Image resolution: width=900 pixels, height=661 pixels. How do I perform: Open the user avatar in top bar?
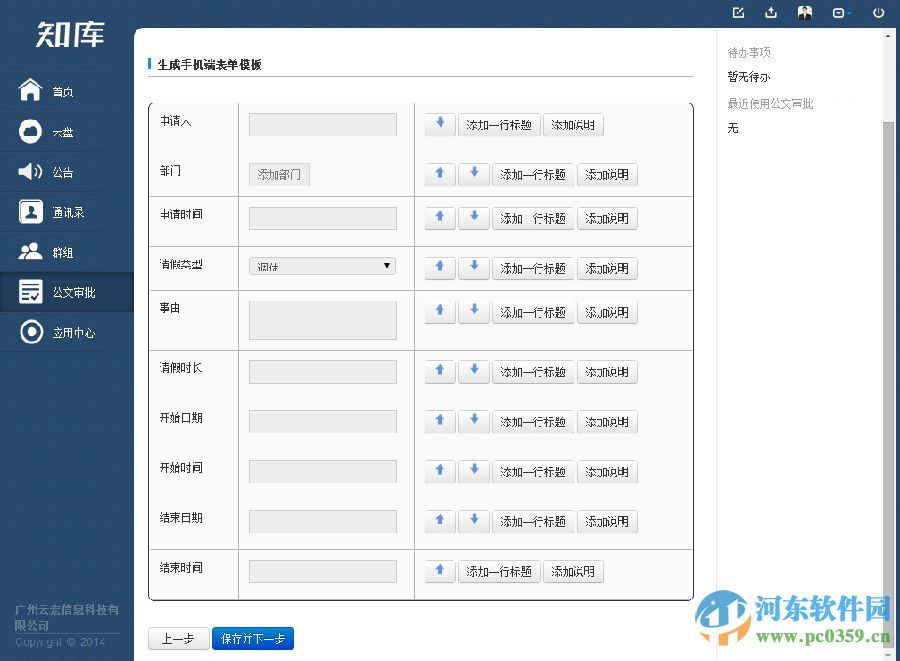805,13
